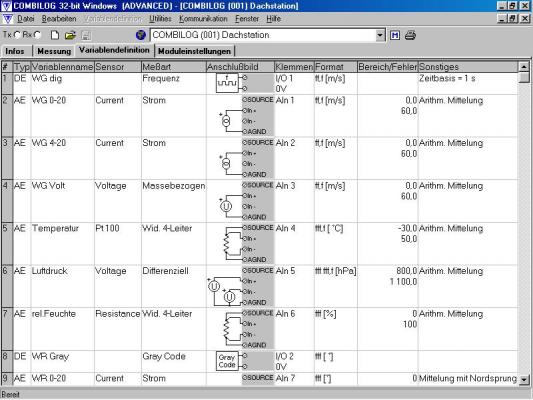
Task: Open the Bearbeiten menu
Action: tap(59, 19)
